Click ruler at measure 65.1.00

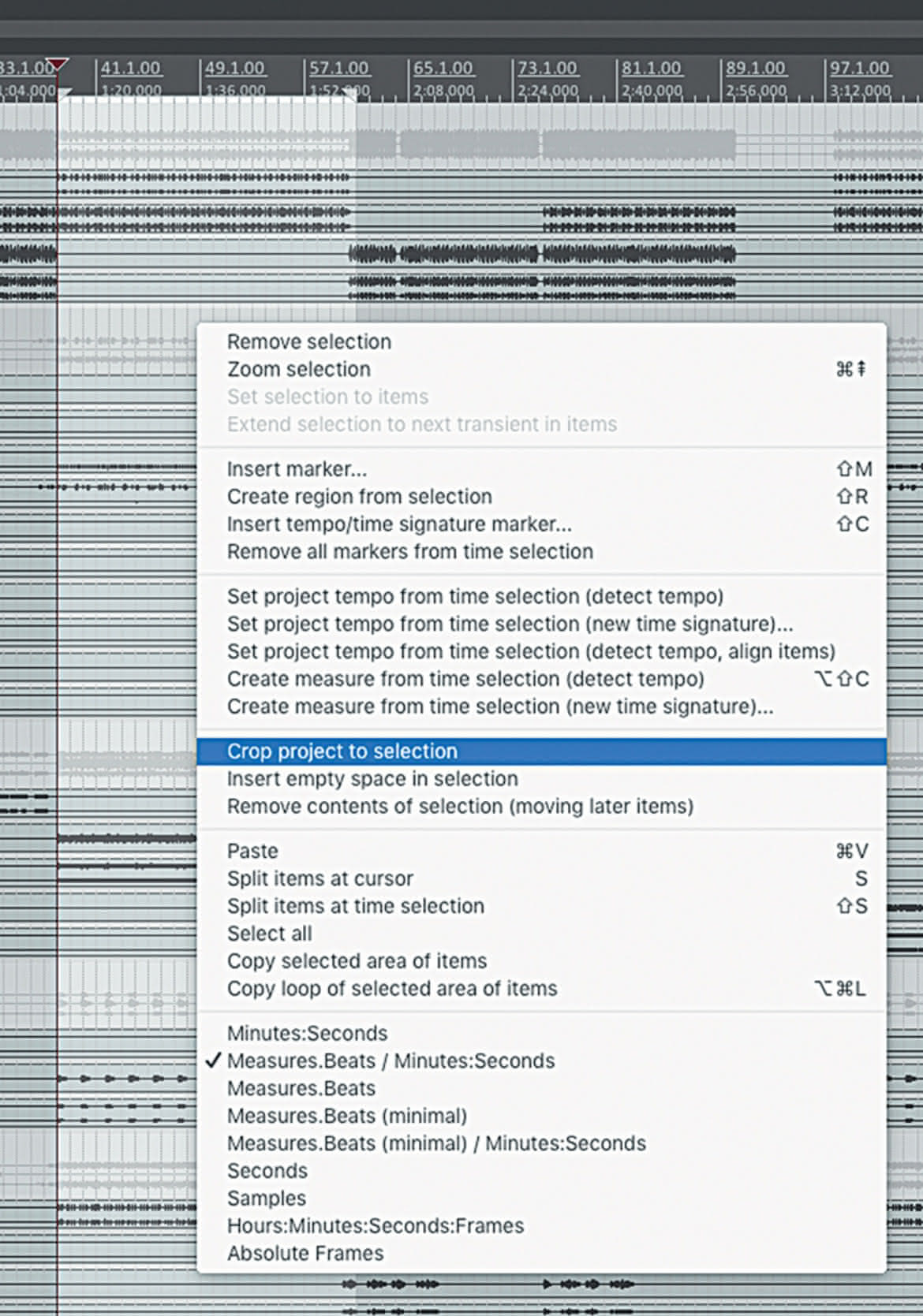pos(443,69)
